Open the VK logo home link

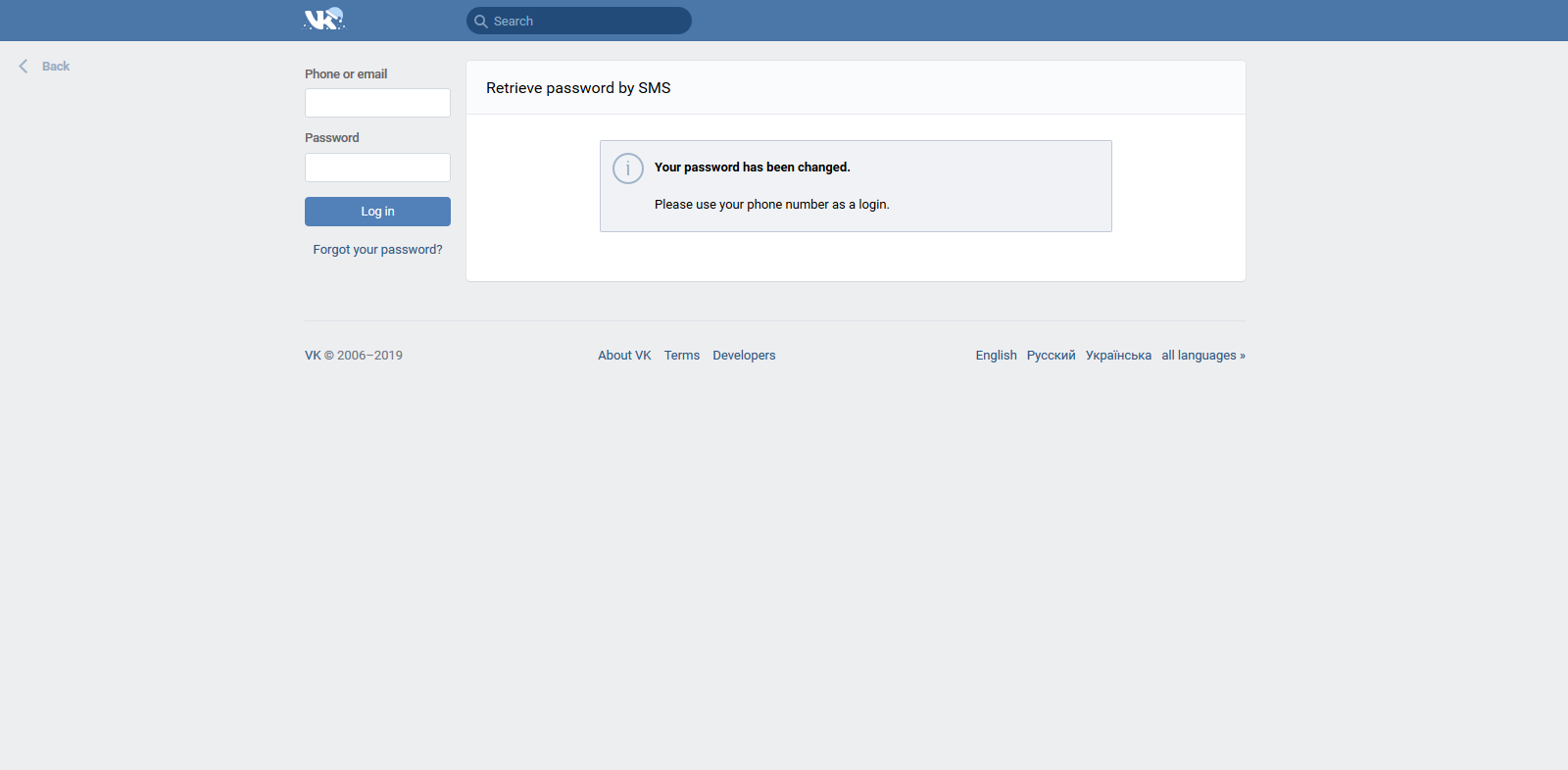pyautogui.click(x=324, y=20)
